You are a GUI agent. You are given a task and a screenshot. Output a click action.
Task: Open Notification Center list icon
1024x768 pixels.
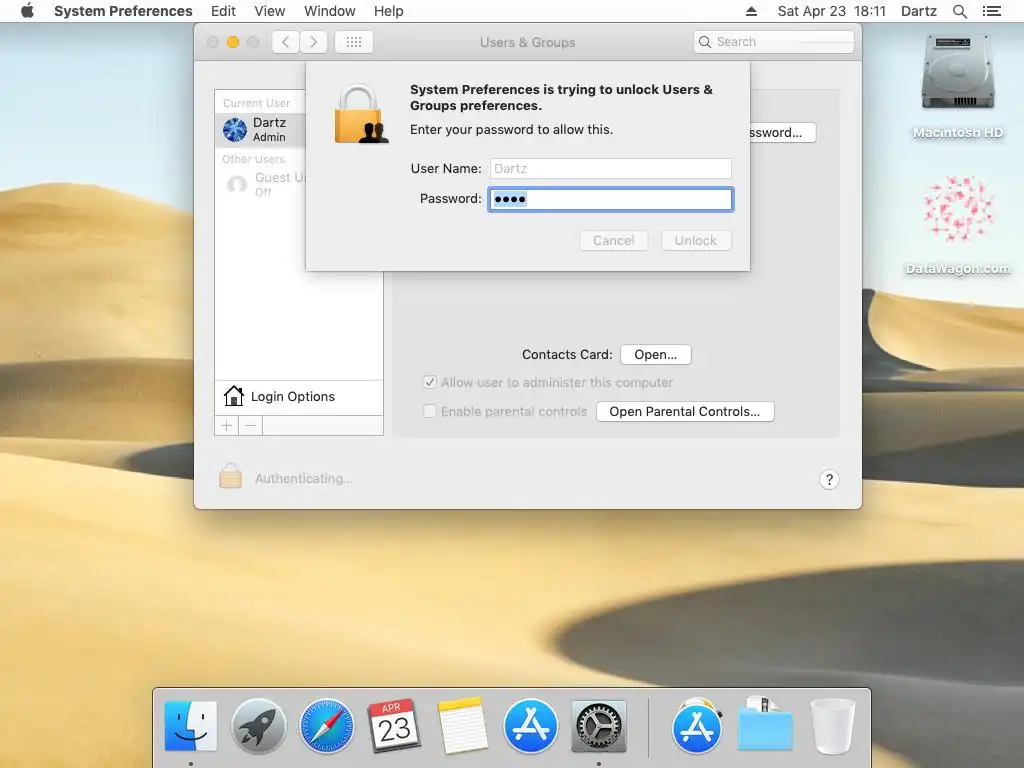(x=992, y=11)
